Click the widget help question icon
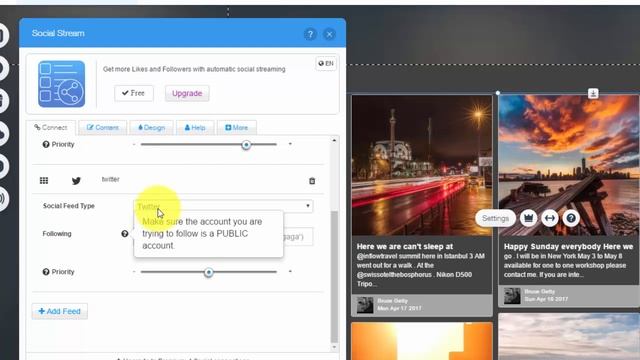The height and width of the screenshot is (360, 640). [x=571, y=218]
